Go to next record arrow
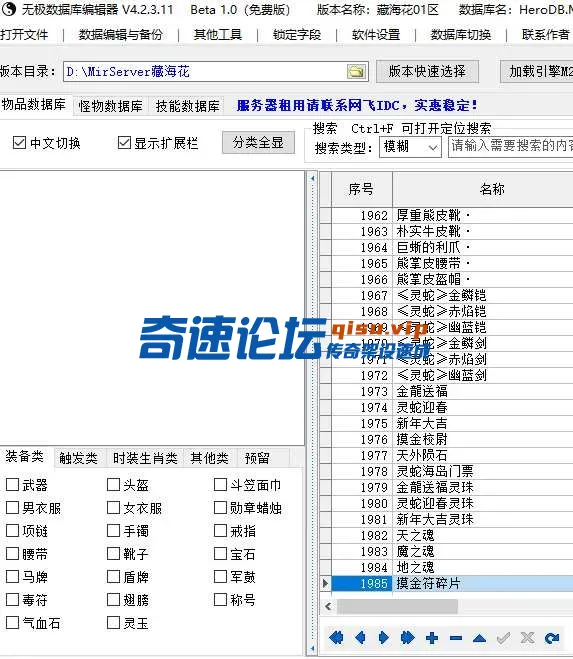573x659 pixels. 383,638
